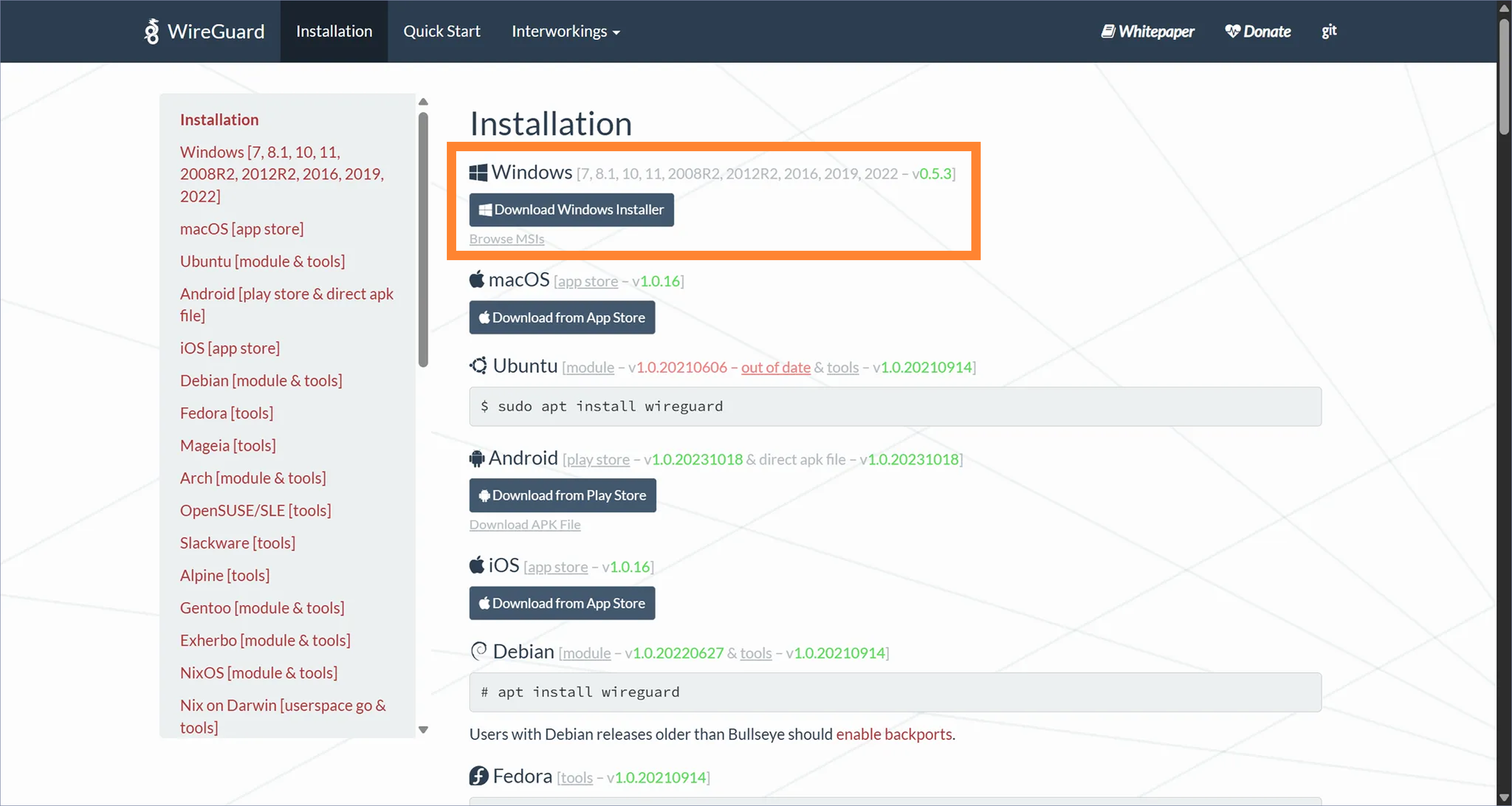Click Download Windows Installer button
The image size is (1512, 806).
572,210
